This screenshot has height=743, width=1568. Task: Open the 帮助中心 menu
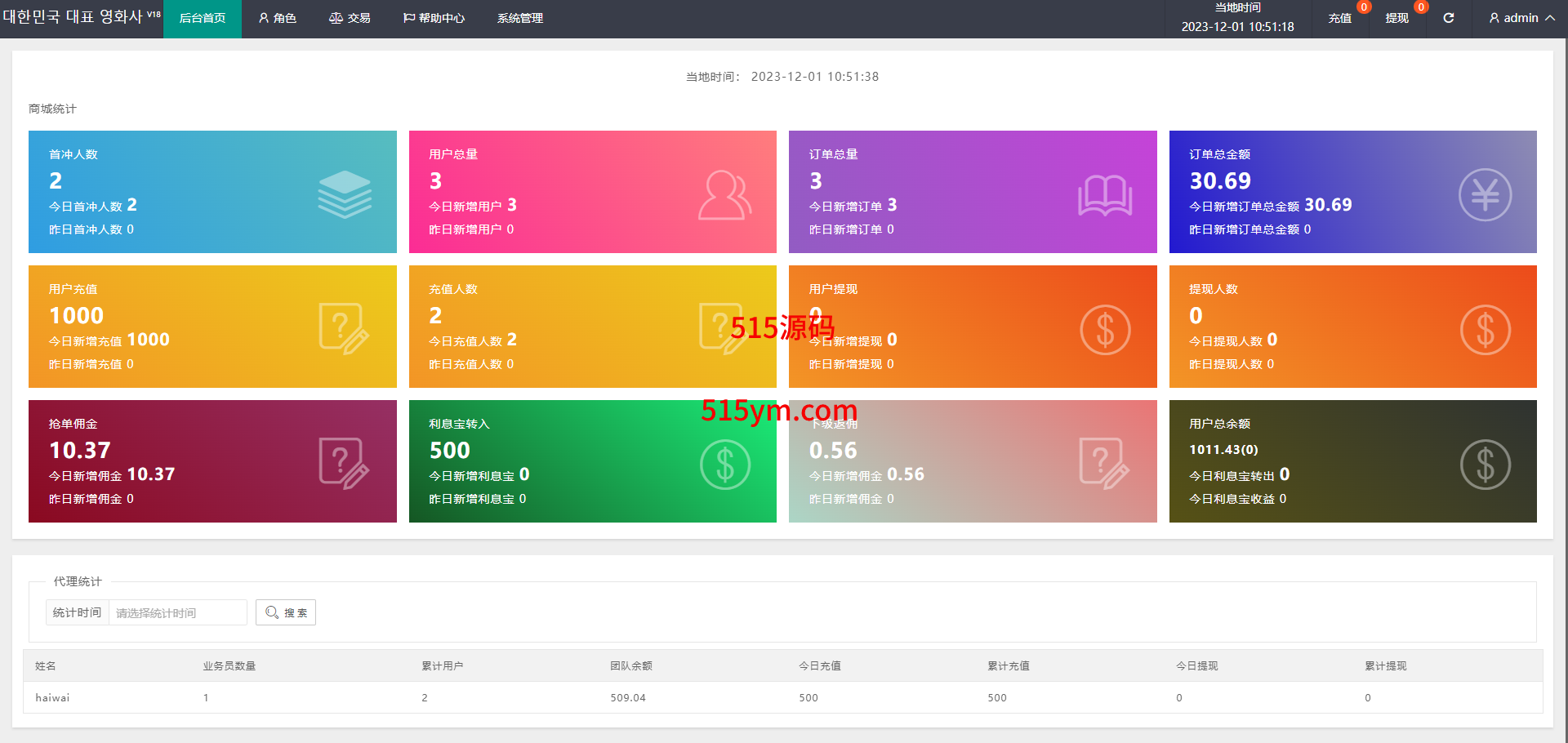(434, 18)
